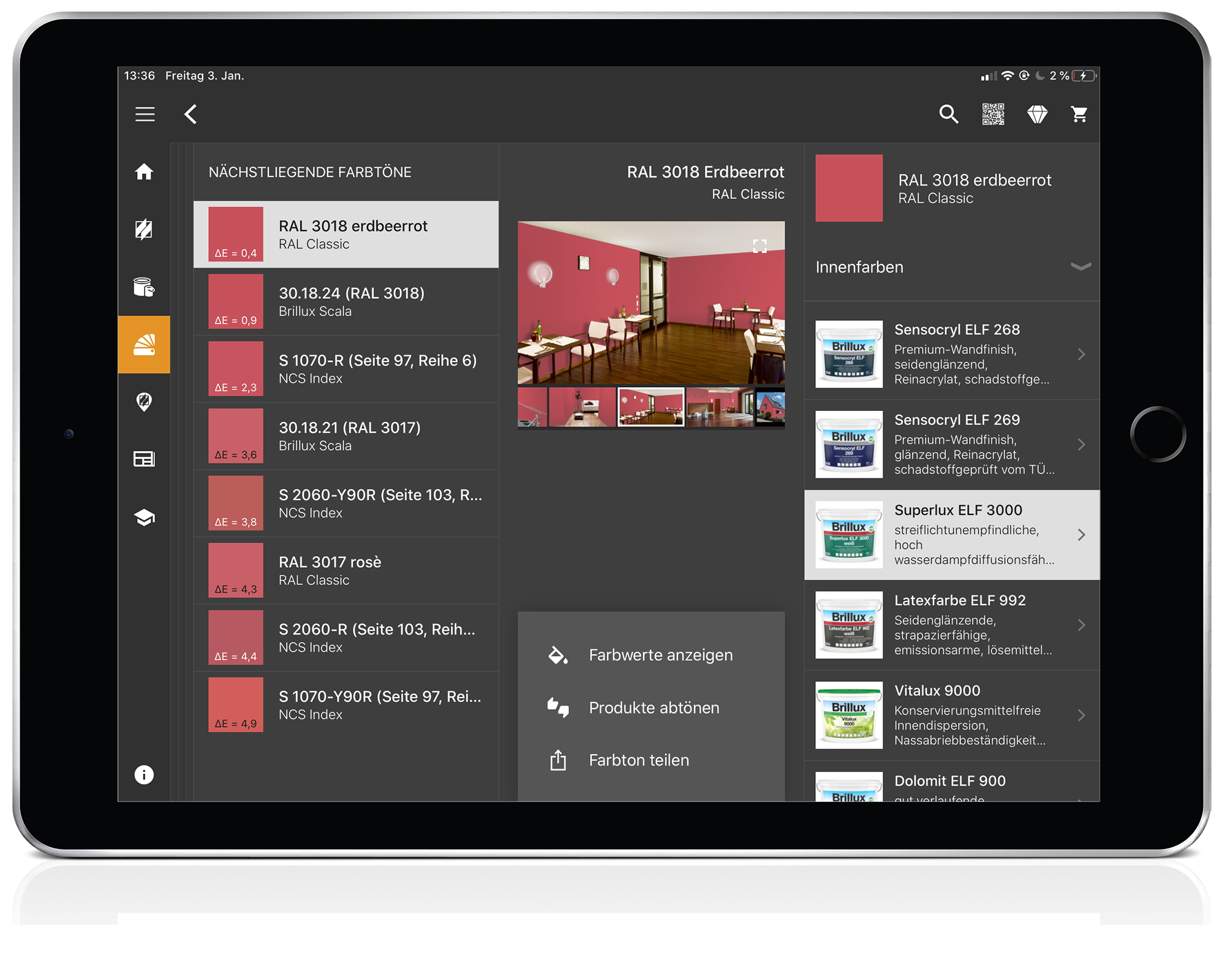Viewport: 1225px width, 980px height.
Task: Select 30.18.21 (RAL 3017) entry
Action: 346,436
